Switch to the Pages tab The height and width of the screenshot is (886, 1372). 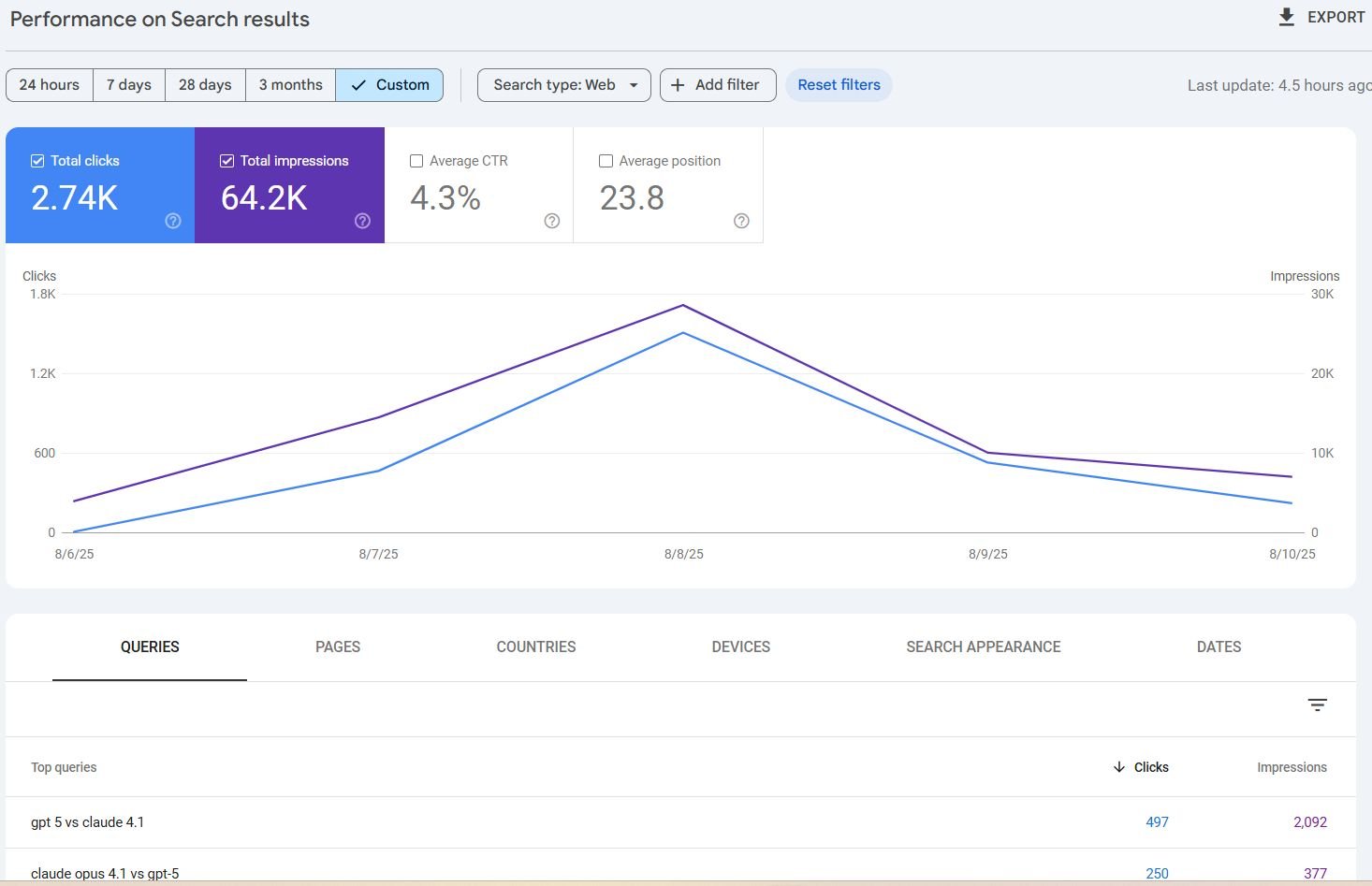tap(338, 647)
